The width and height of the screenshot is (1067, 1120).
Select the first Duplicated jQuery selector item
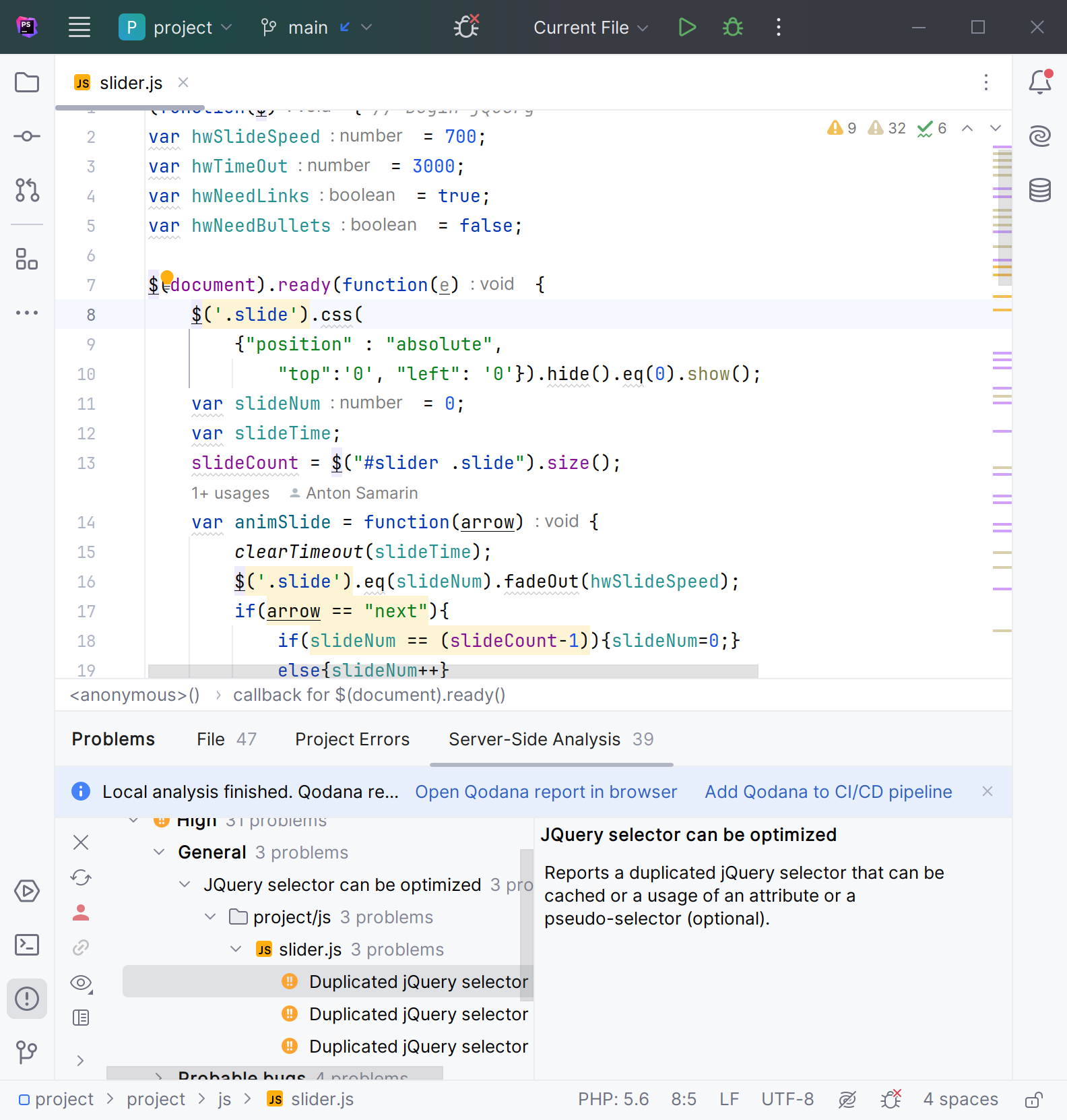(x=327, y=982)
